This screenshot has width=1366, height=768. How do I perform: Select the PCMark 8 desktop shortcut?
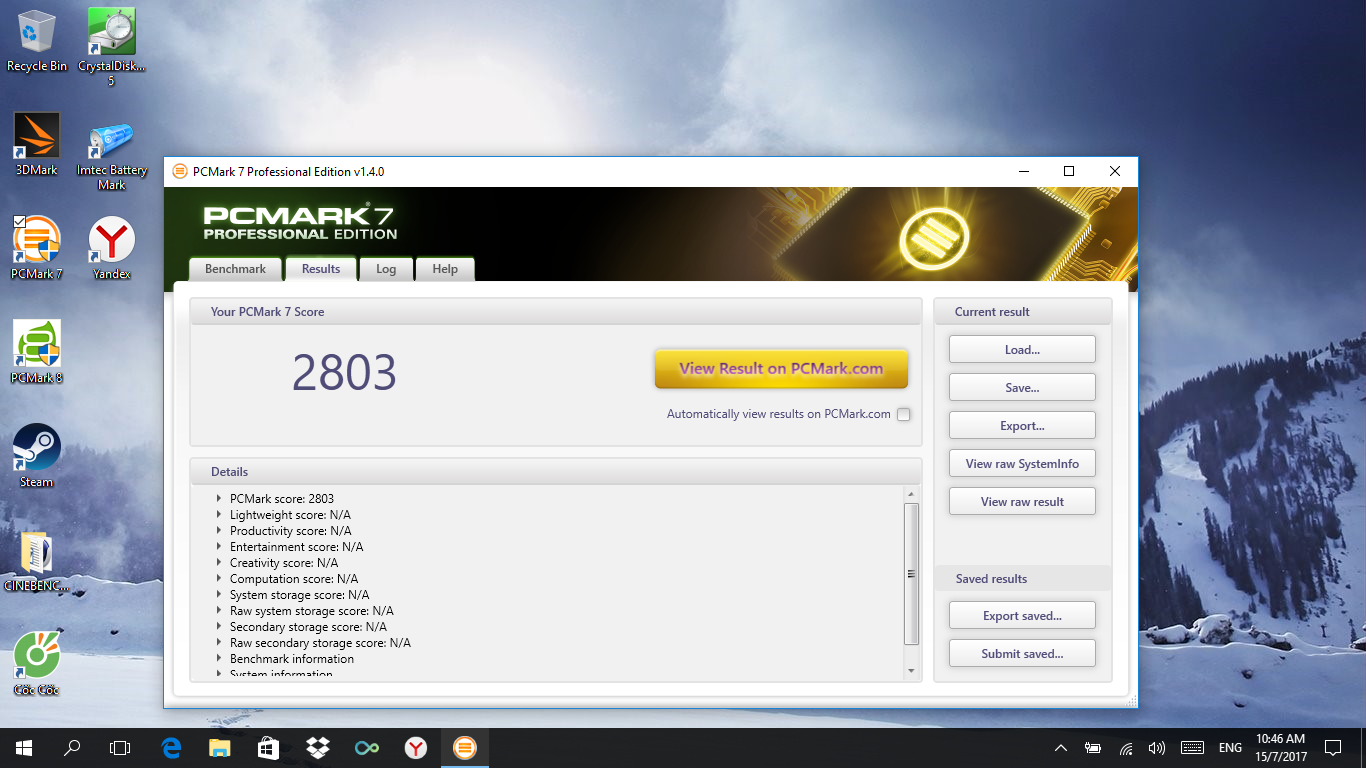[x=37, y=352]
